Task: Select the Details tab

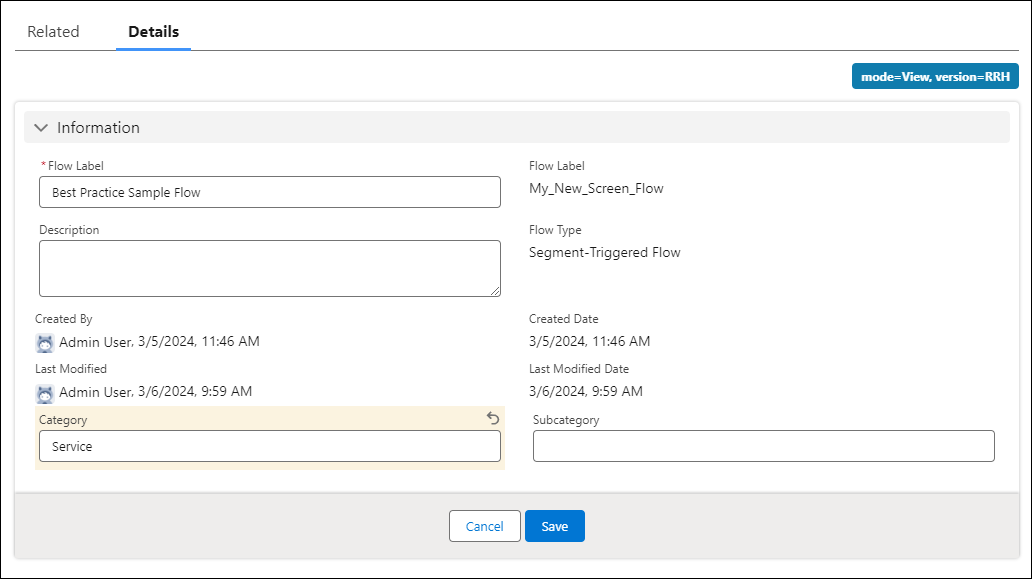Action: [x=154, y=32]
